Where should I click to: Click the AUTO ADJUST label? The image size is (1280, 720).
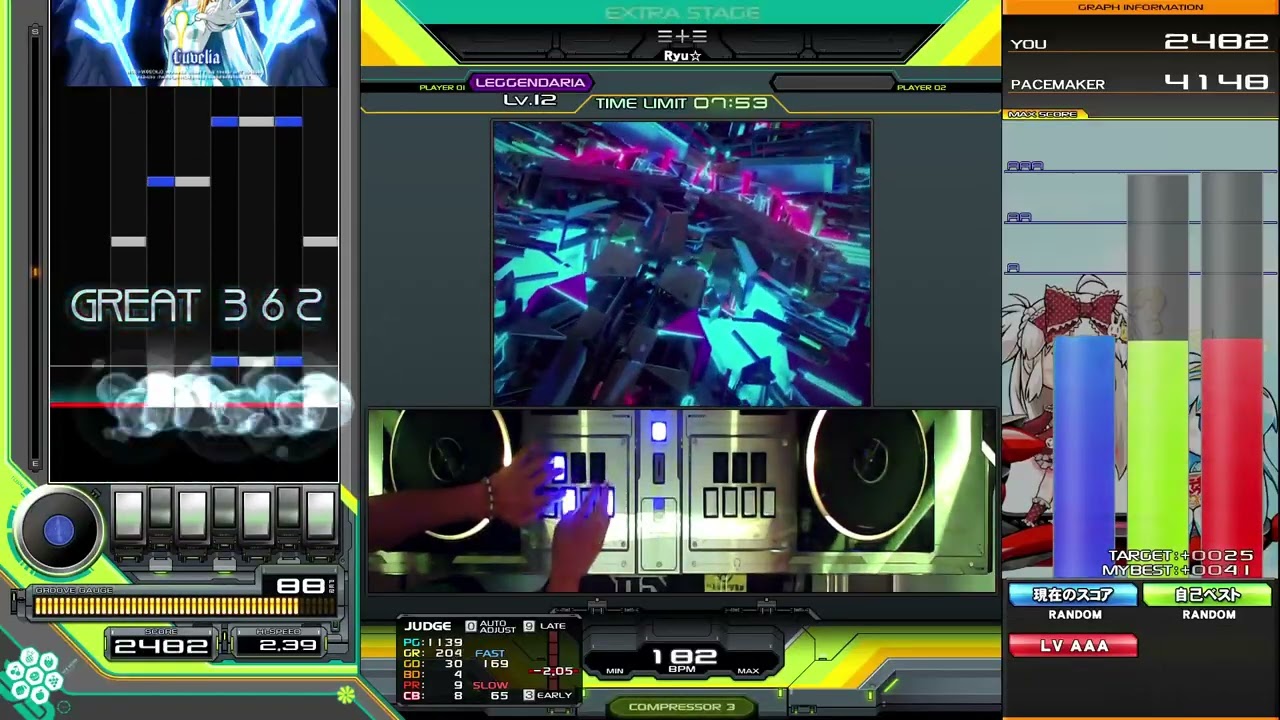pyautogui.click(x=497, y=626)
